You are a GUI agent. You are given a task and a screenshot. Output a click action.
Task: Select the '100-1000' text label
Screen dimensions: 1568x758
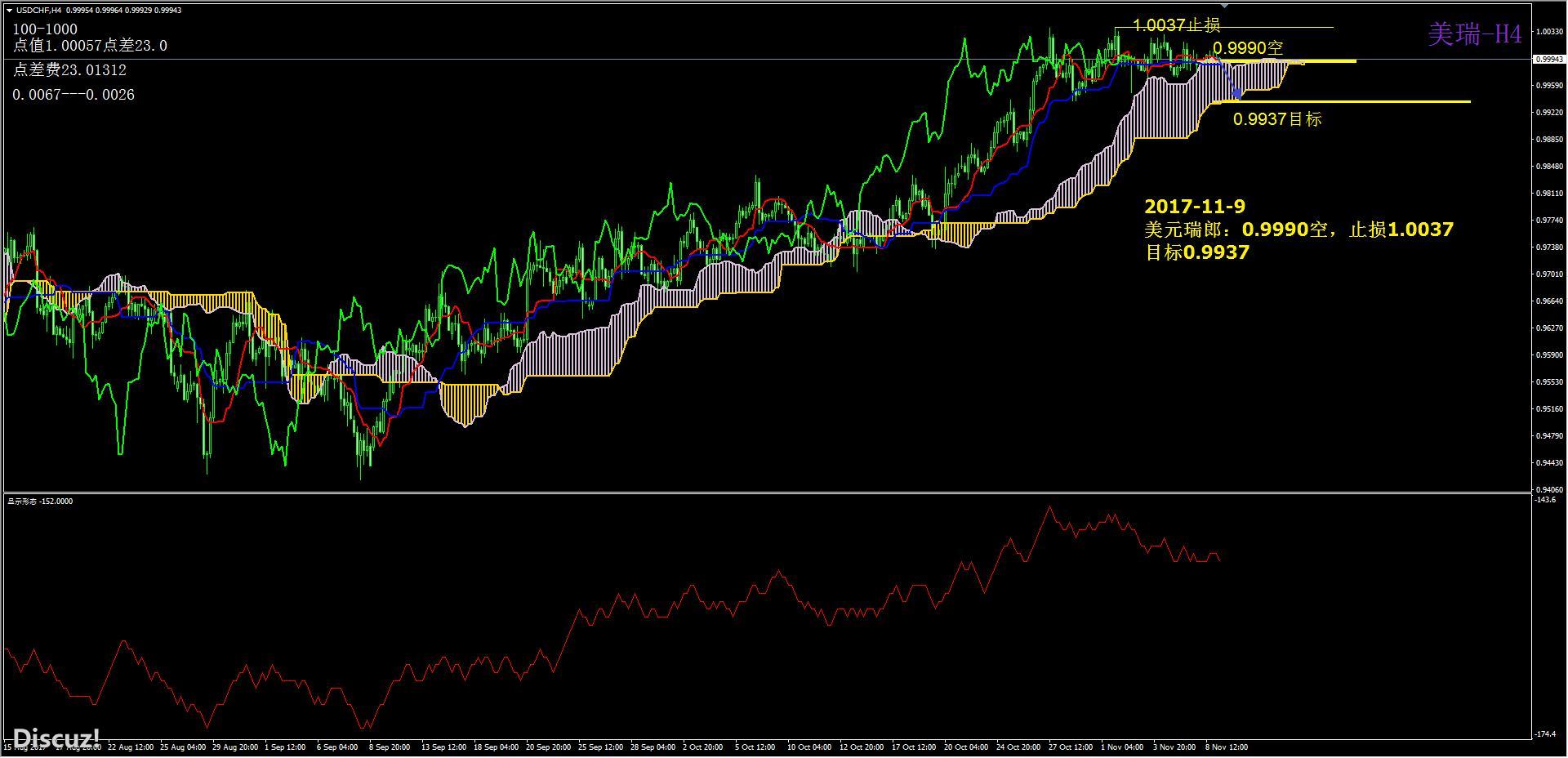pos(46,29)
